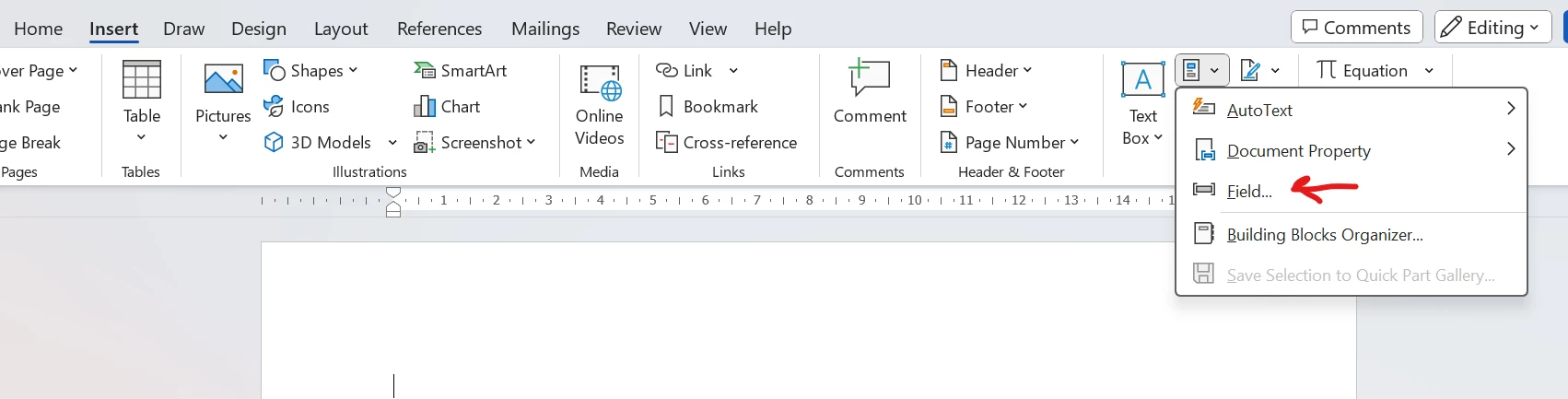
Task: Open the Pictures insert icon
Action: 223,101
